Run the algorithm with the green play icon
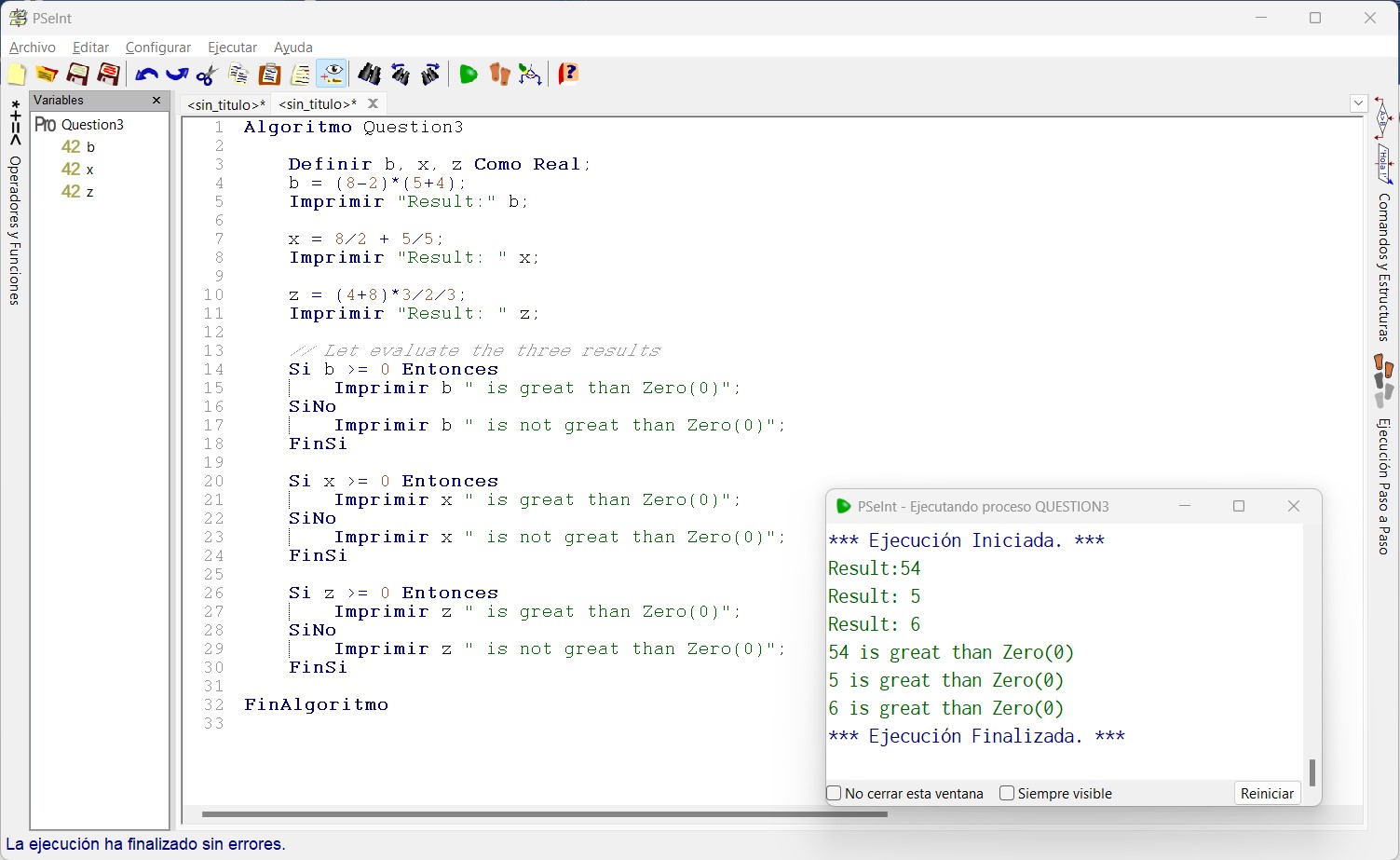Viewport: 1400px width, 860px height. click(x=469, y=75)
